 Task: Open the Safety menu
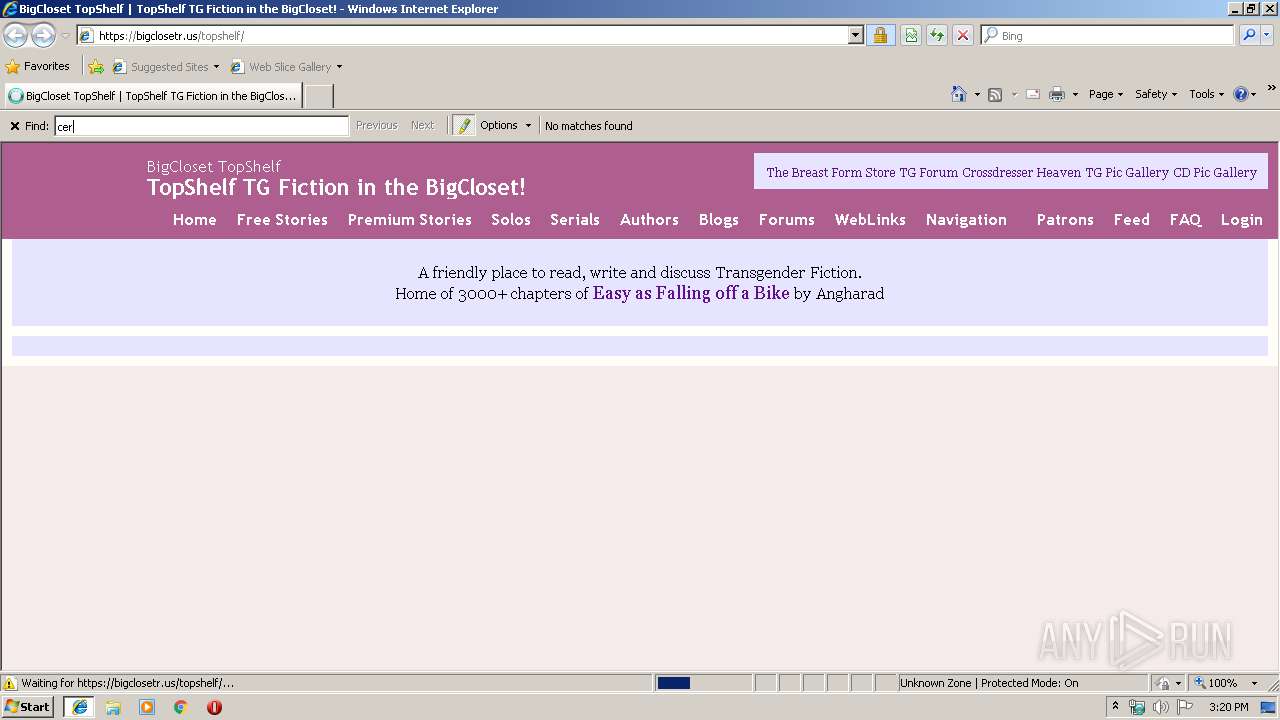click(x=1156, y=94)
